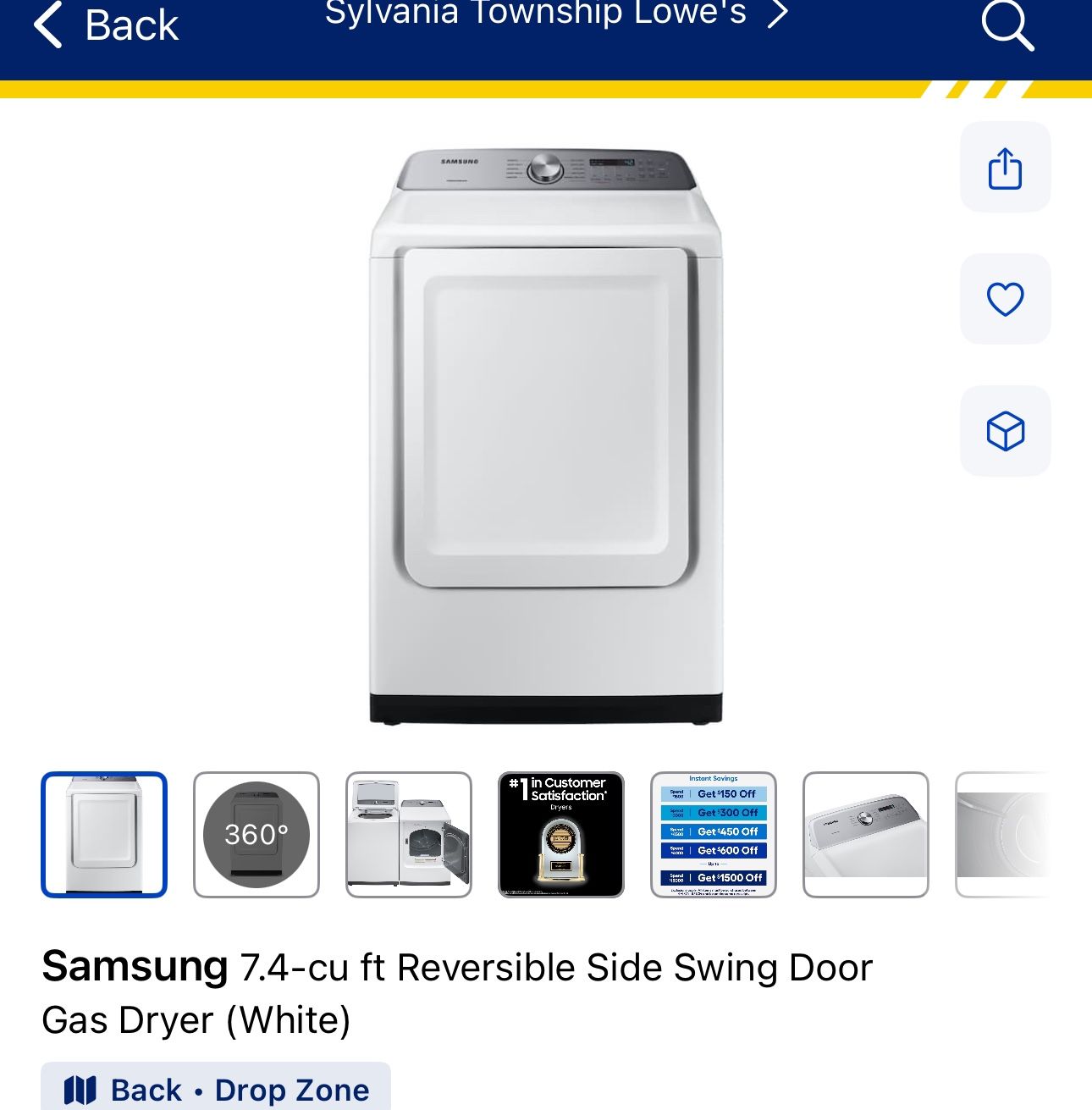Screen dimensions: 1092x1110
Task: Tap the back chevron arrow icon
Action: click(48, 25)
